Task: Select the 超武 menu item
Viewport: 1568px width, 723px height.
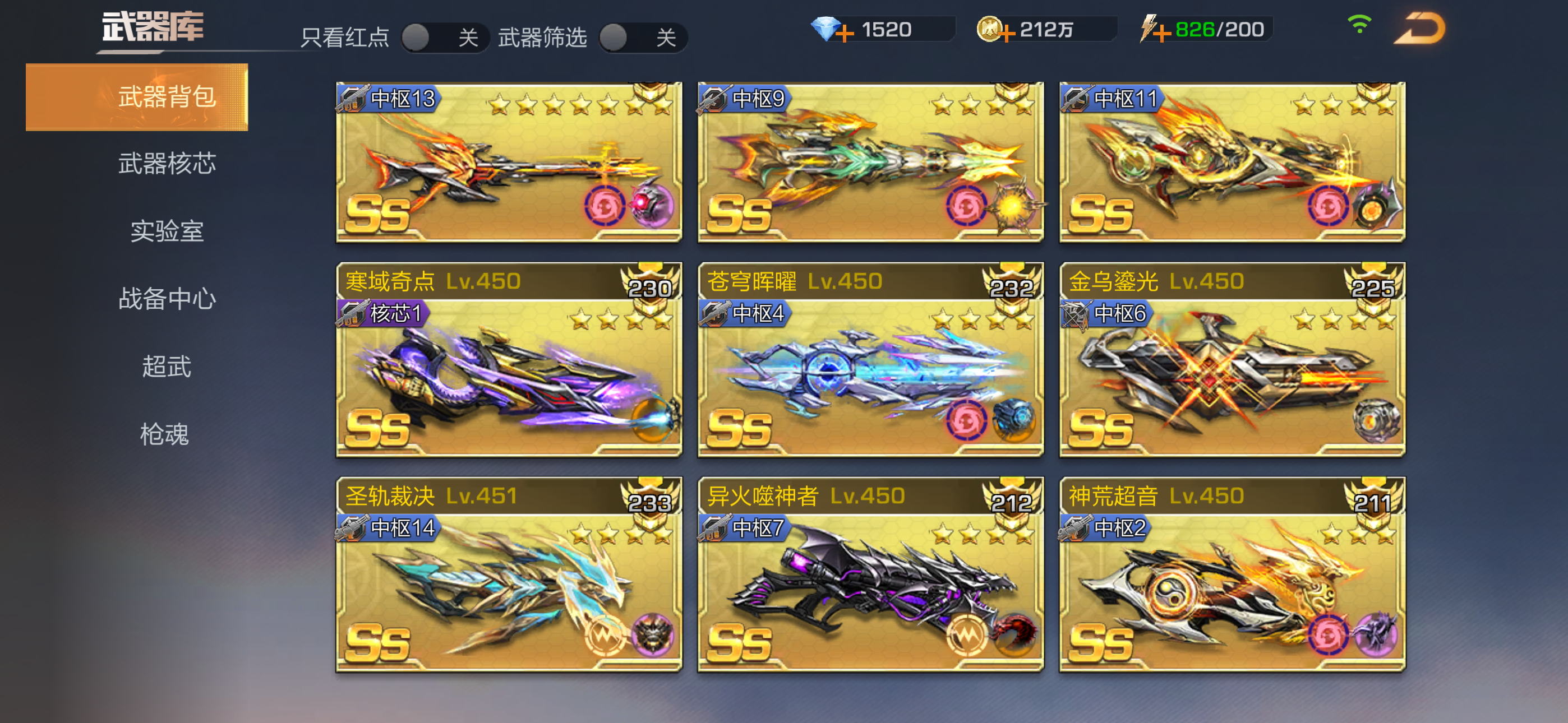Action: [x=167, y=367]
